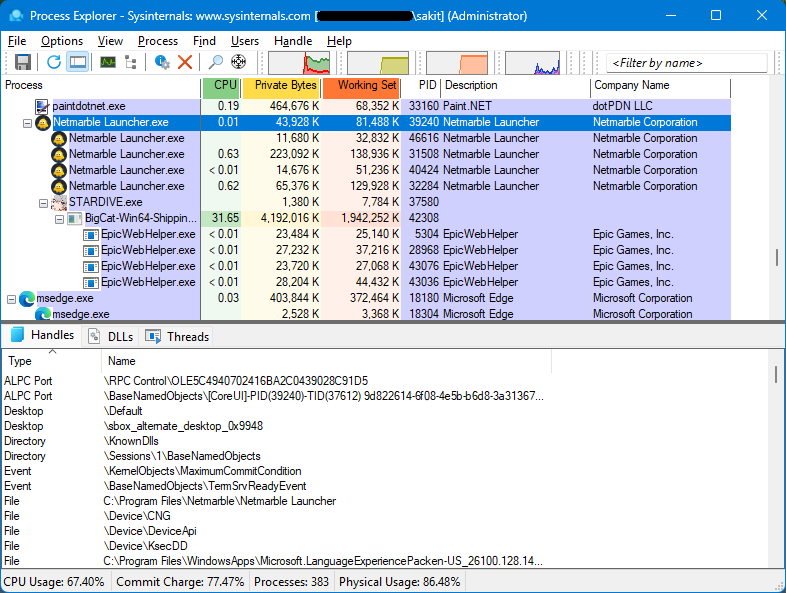Click Commit Charge in the status bar

tap(180, 582)
